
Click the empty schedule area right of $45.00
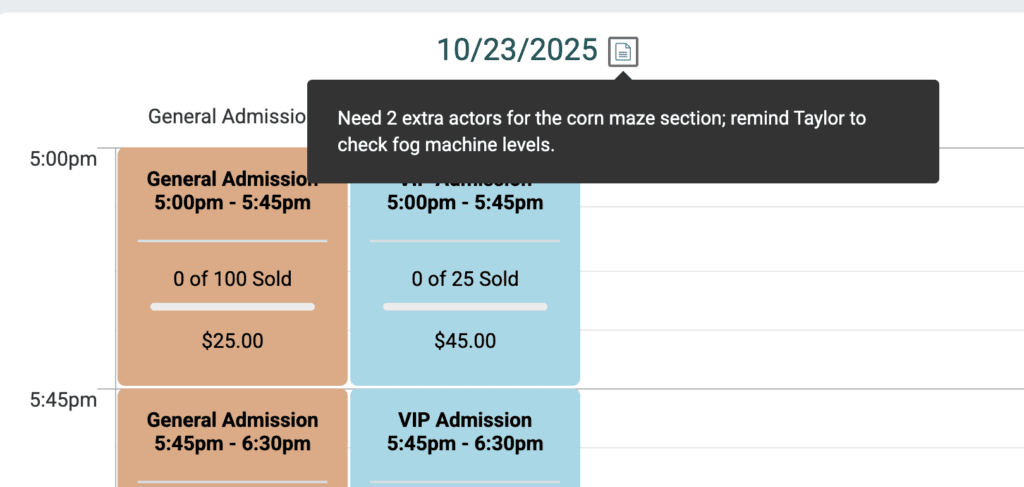(800, 340)
